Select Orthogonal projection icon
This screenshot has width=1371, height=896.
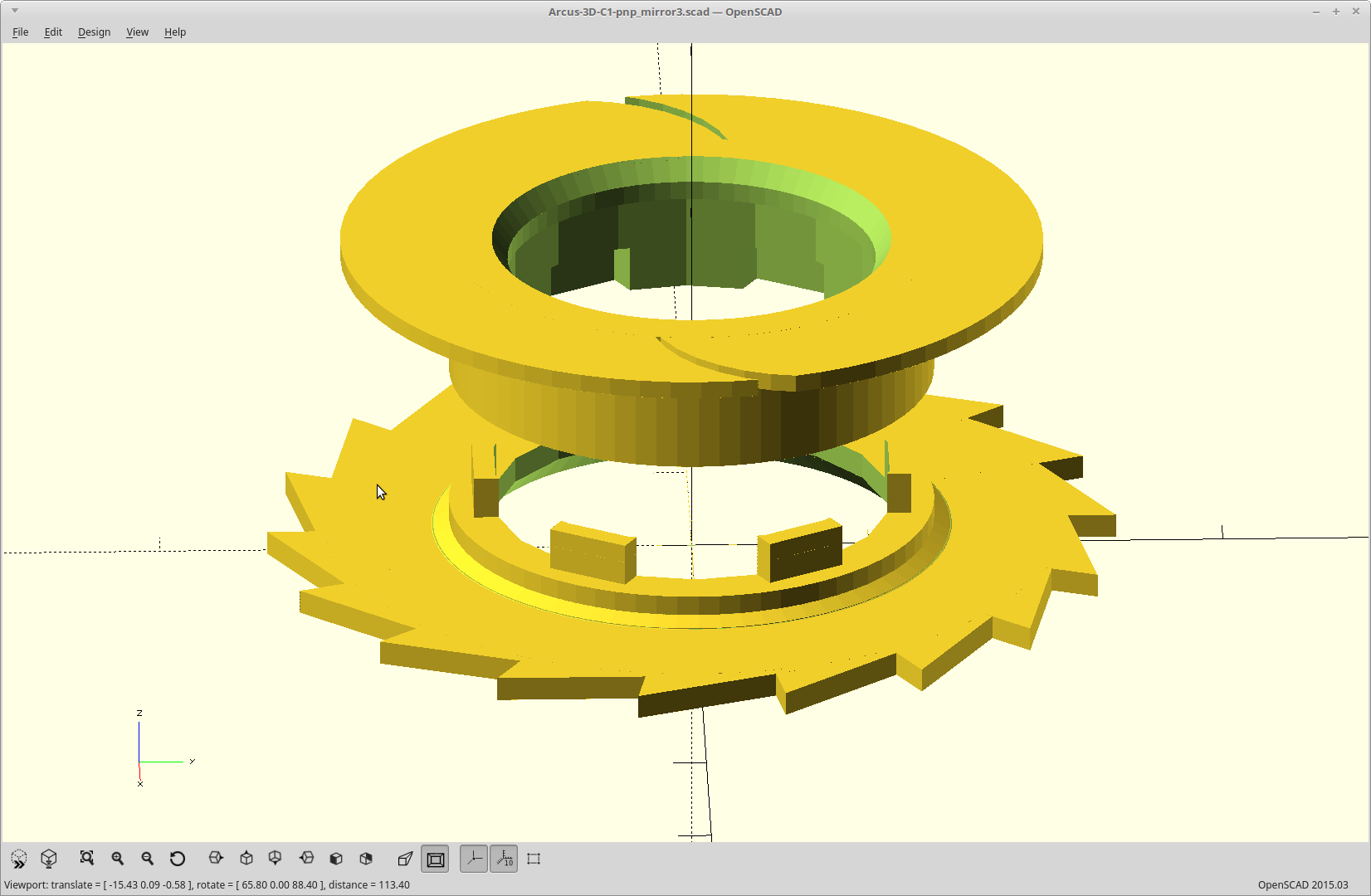tap(435, 859)
